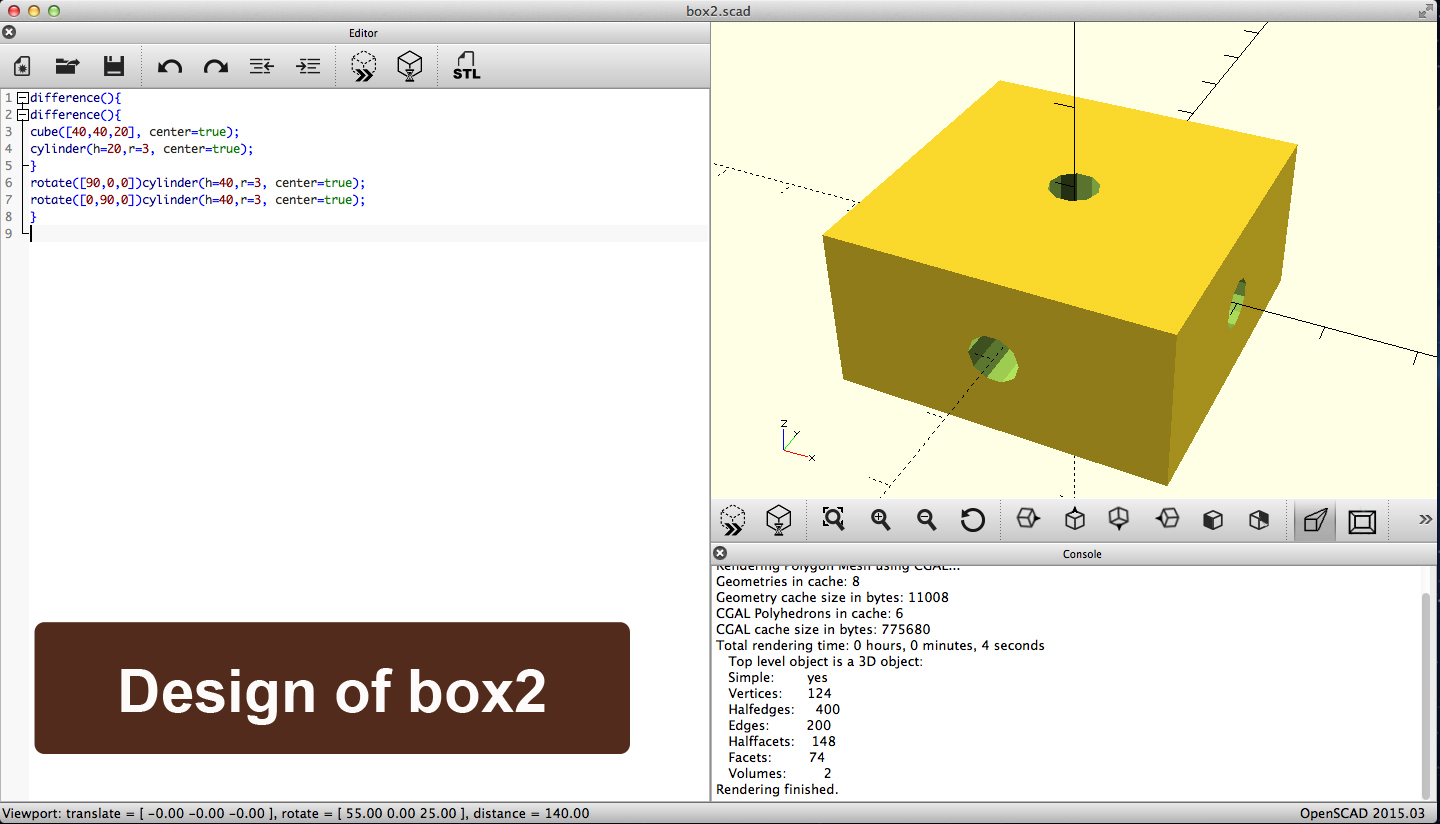Click the rotate([90,0,0]) code line
Screen dimensions: 1440x824
click(x=198, y=183)
